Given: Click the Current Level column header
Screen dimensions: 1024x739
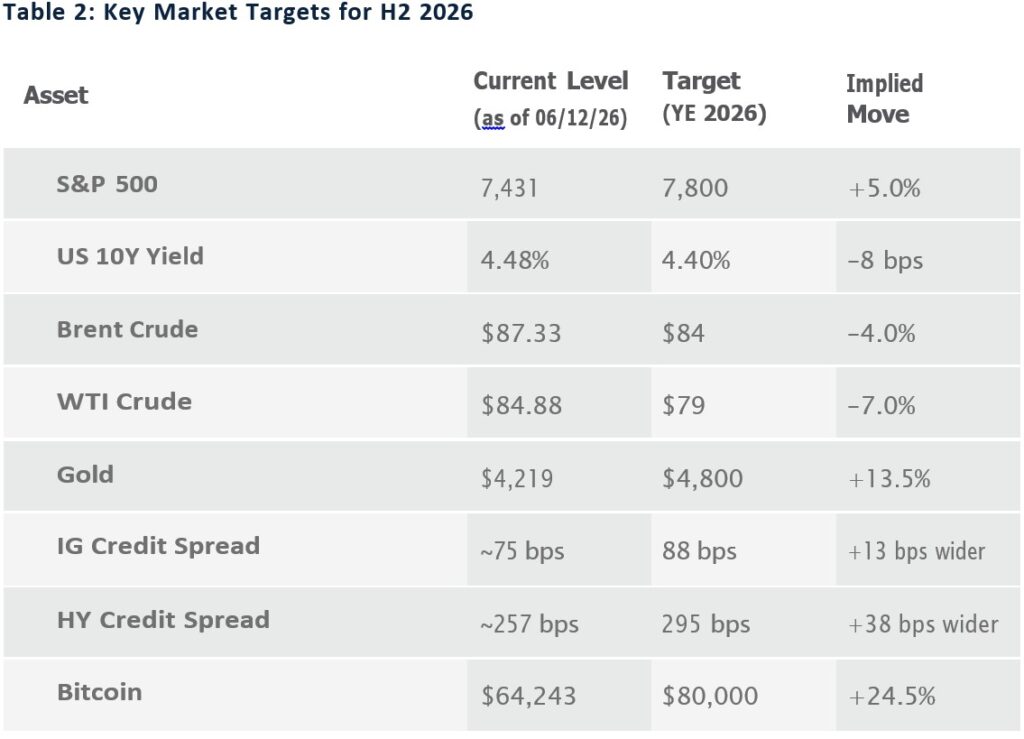Looking at the screenshot, I should 551,99.
